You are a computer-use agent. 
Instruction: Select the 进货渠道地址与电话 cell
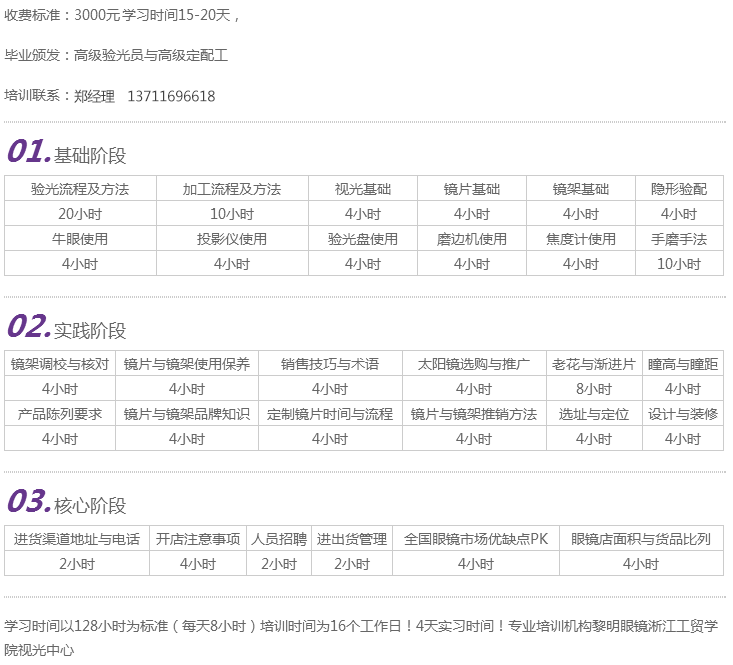click(x=77, y=539)
